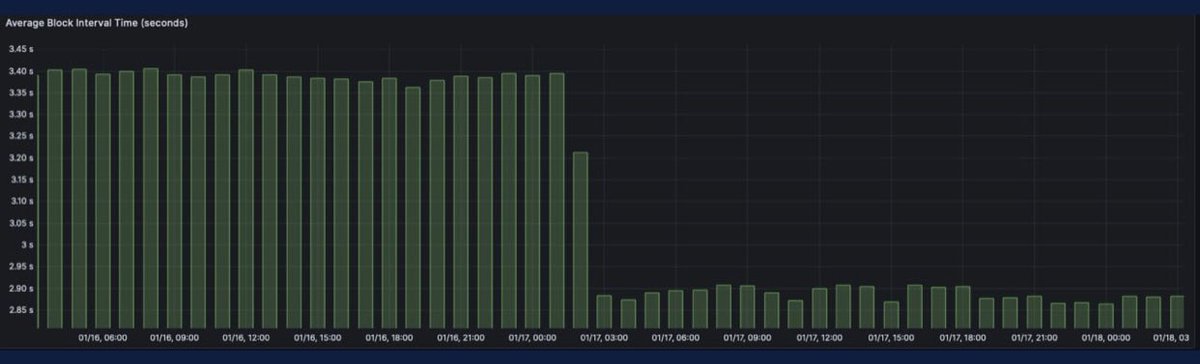Click the 01/16, 12:00 time label
The height and width of the screenshot is (364, 1200).
pyautogui.click(x=247, y=338)
